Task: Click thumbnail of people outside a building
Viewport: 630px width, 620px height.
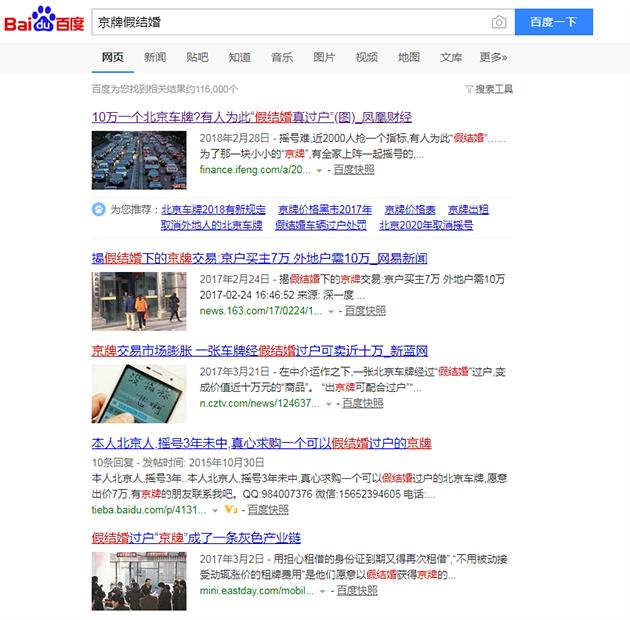Action: [139, 301]
